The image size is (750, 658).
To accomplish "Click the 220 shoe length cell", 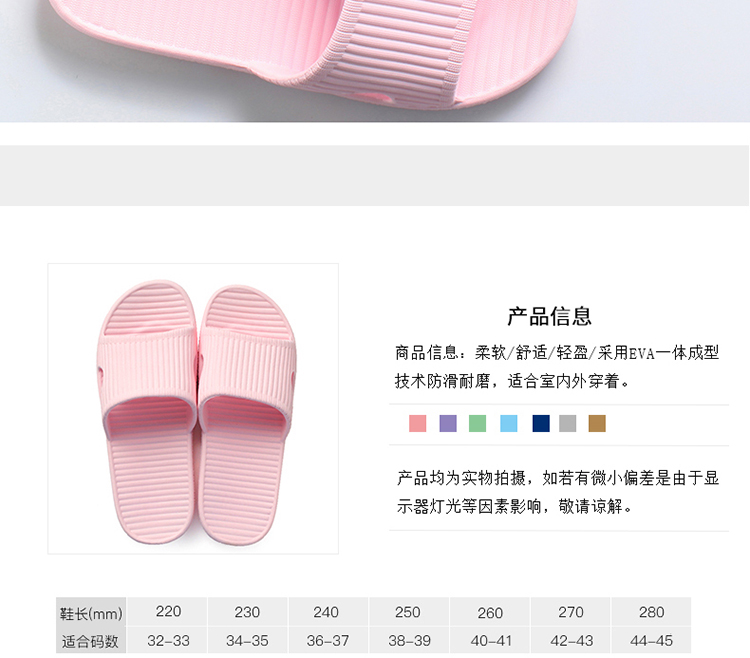I will pyautogui.click(x=167, y=612).
